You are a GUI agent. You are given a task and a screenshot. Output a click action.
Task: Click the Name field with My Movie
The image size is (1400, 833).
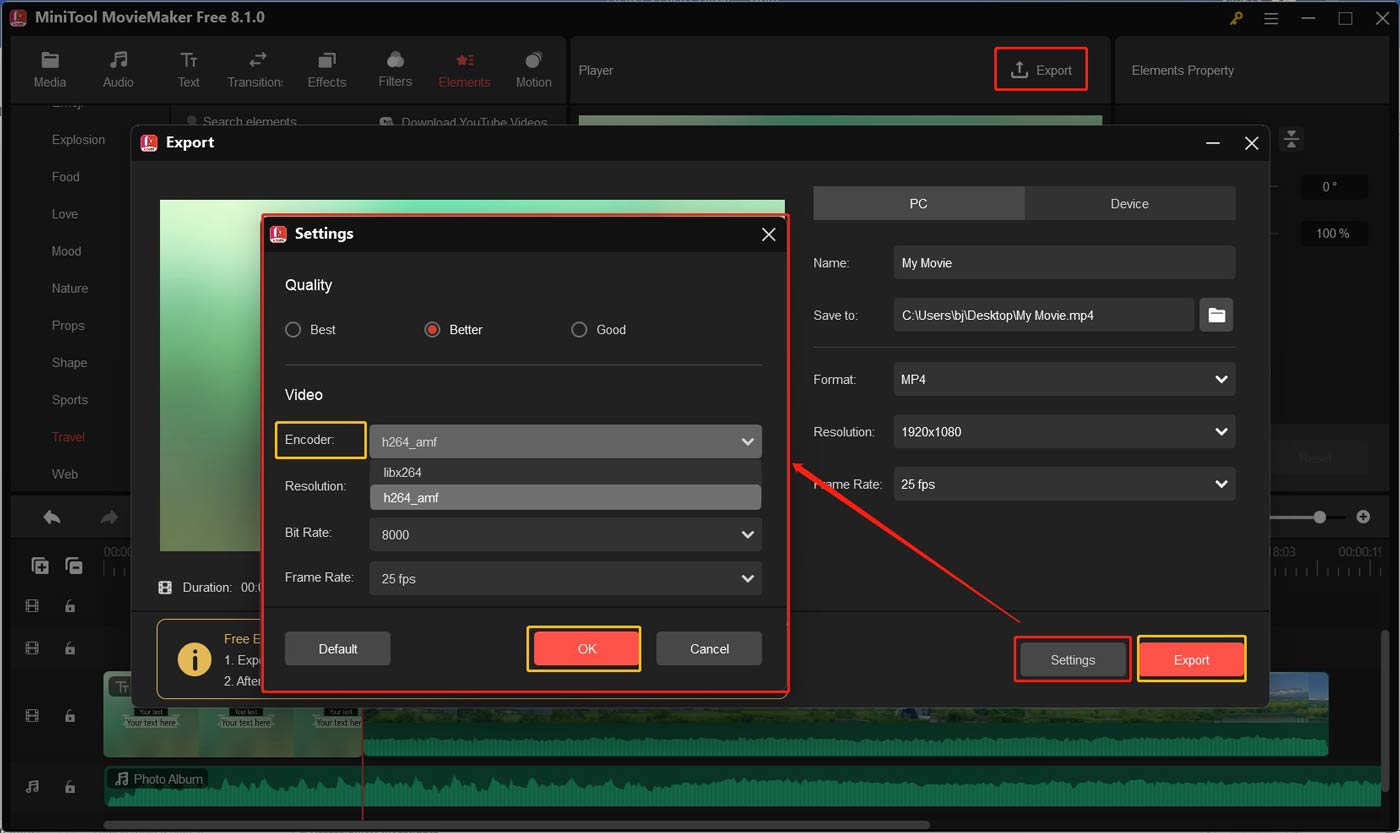click(1064, 263)
